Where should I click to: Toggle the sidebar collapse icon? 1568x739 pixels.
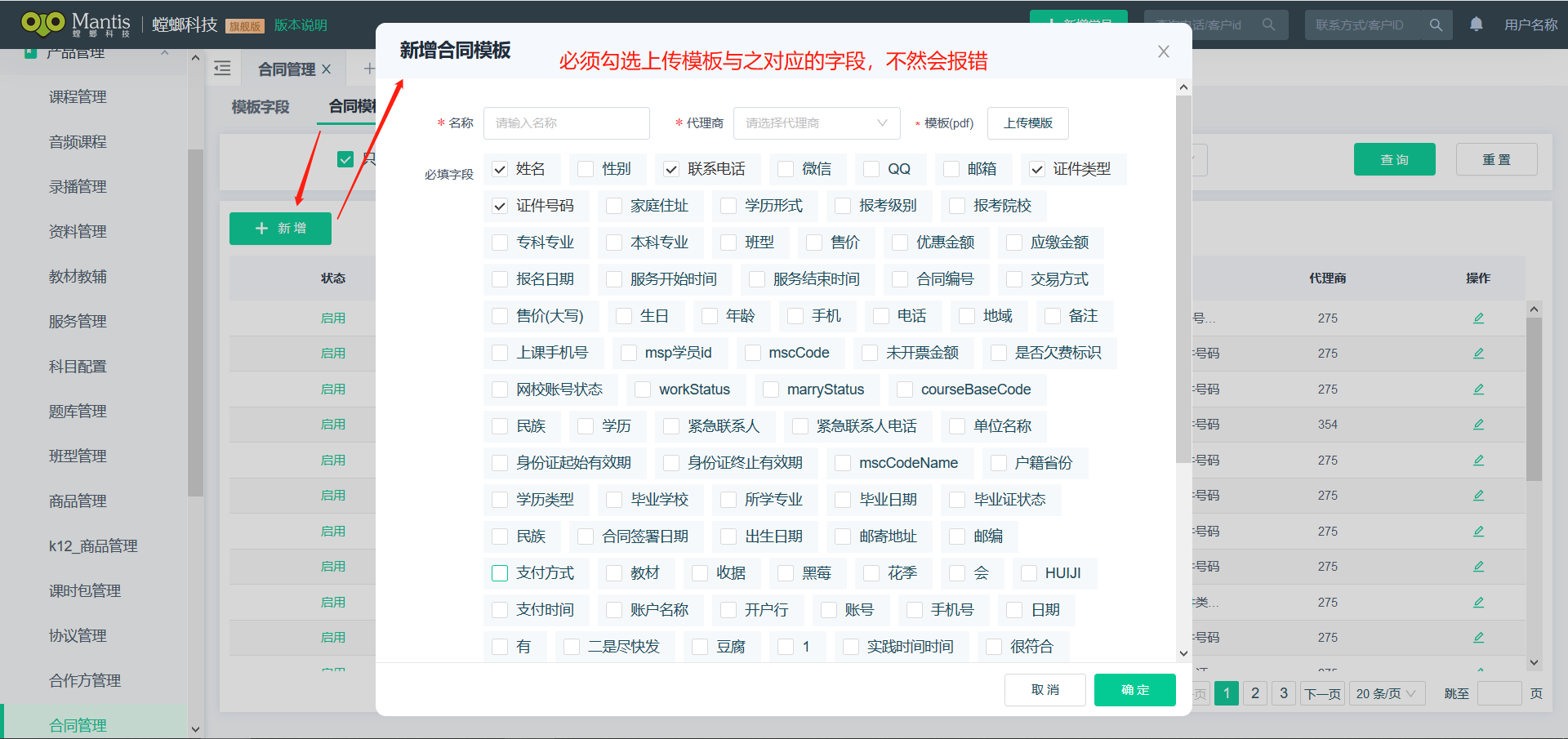222,69
